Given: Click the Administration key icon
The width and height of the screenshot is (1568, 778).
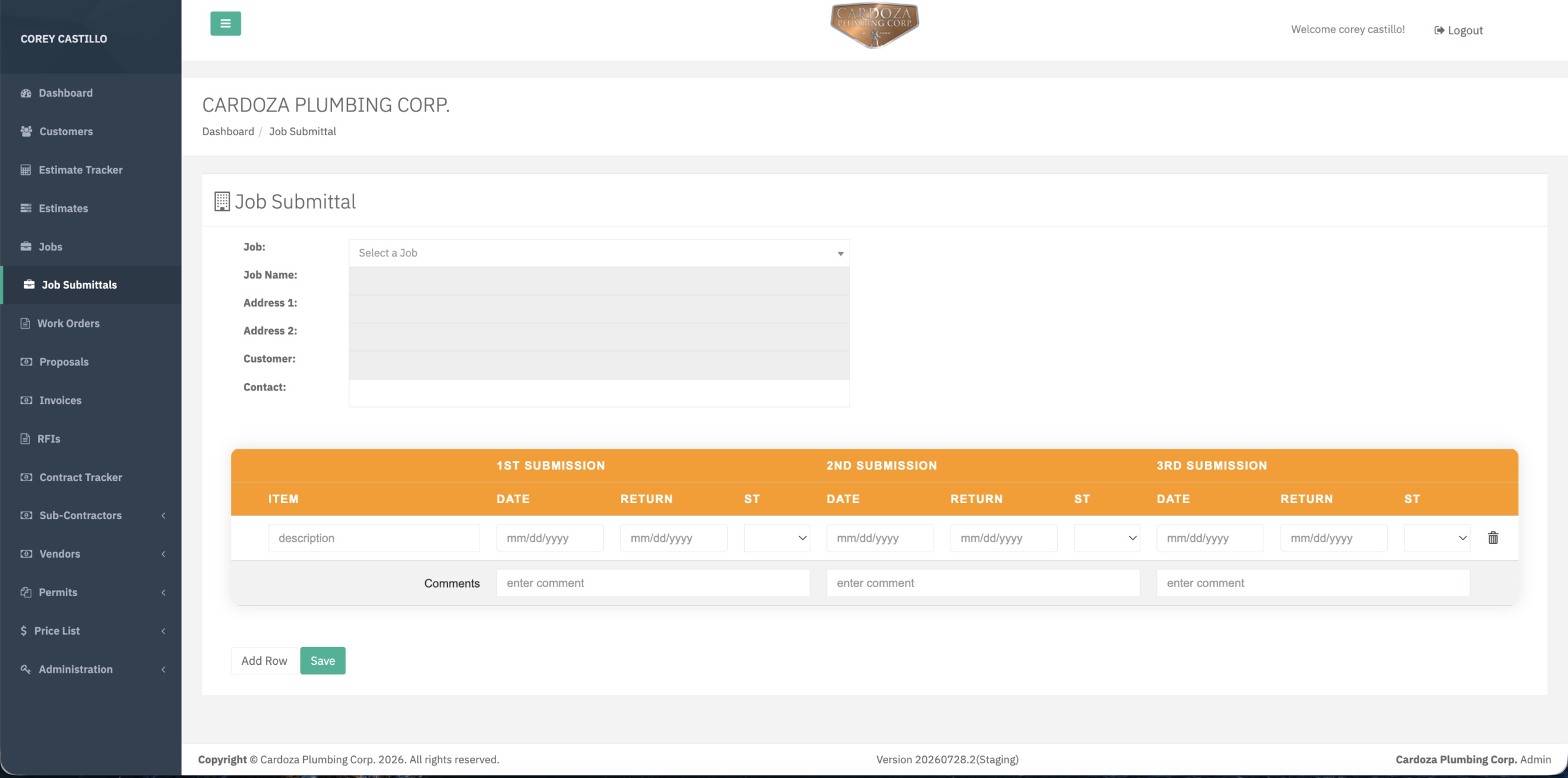Looking at the screenshot, I should (26, 670).
